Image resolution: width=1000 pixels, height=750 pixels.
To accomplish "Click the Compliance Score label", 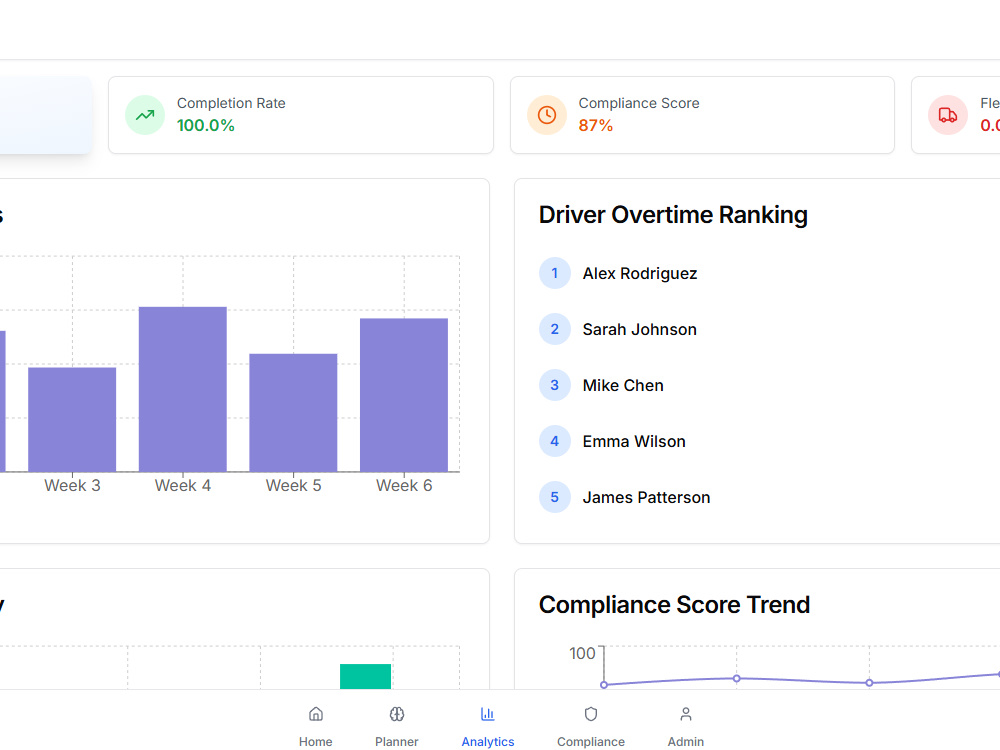I will [x=639, y=103].
